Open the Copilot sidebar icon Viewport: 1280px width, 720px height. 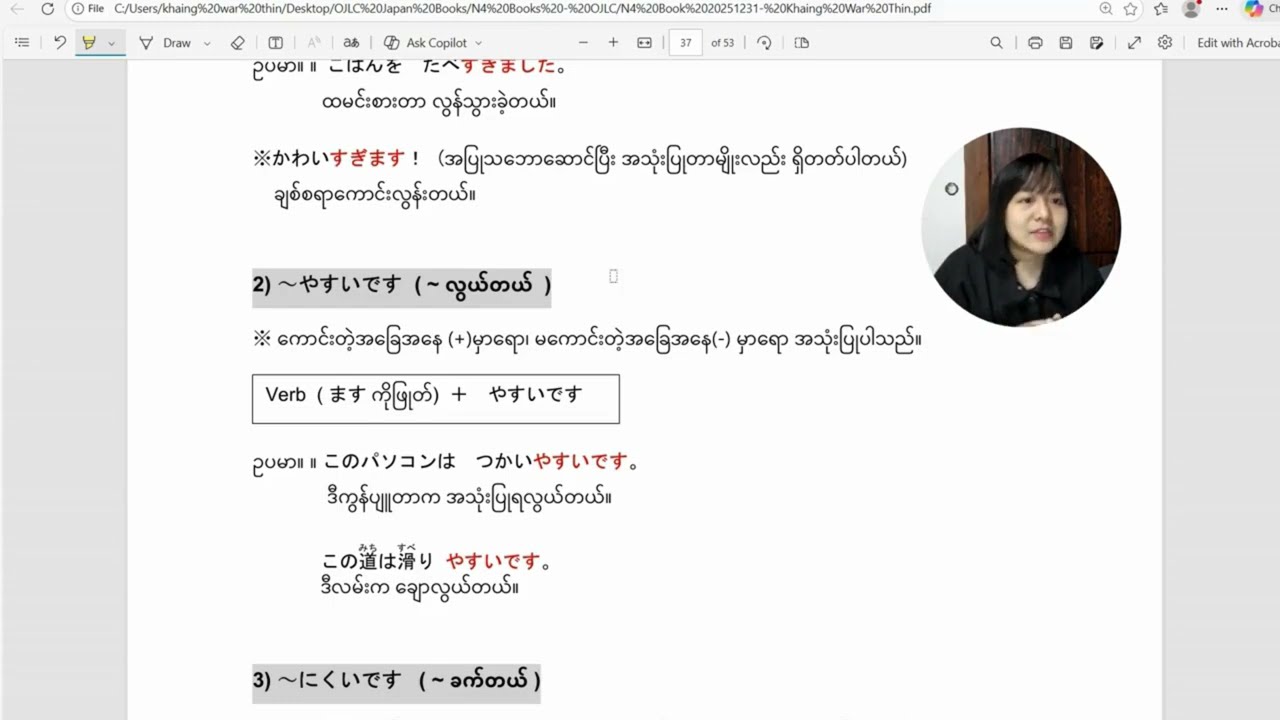1253,9
